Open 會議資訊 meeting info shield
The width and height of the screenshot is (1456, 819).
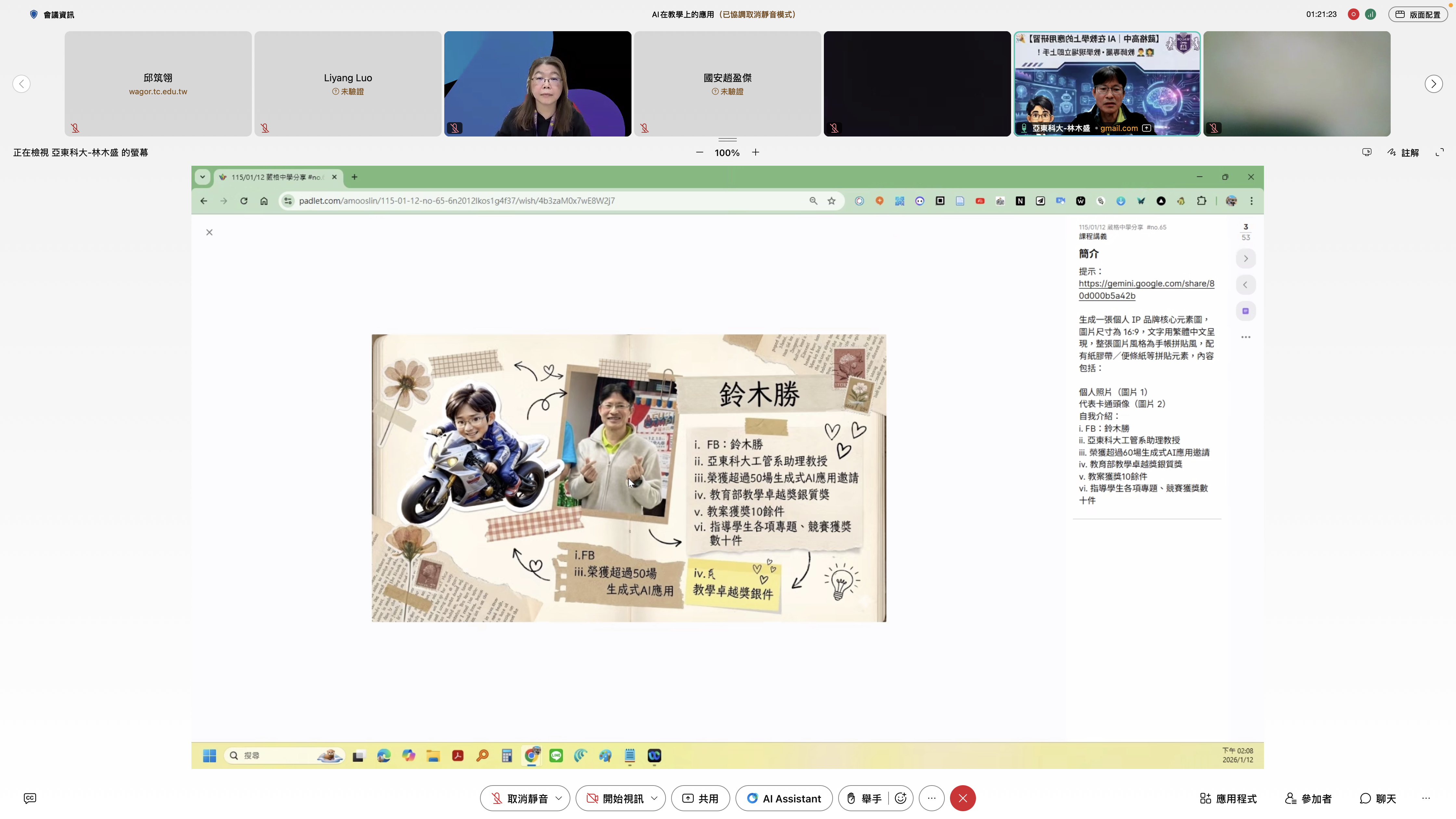[x=33, y=15]
